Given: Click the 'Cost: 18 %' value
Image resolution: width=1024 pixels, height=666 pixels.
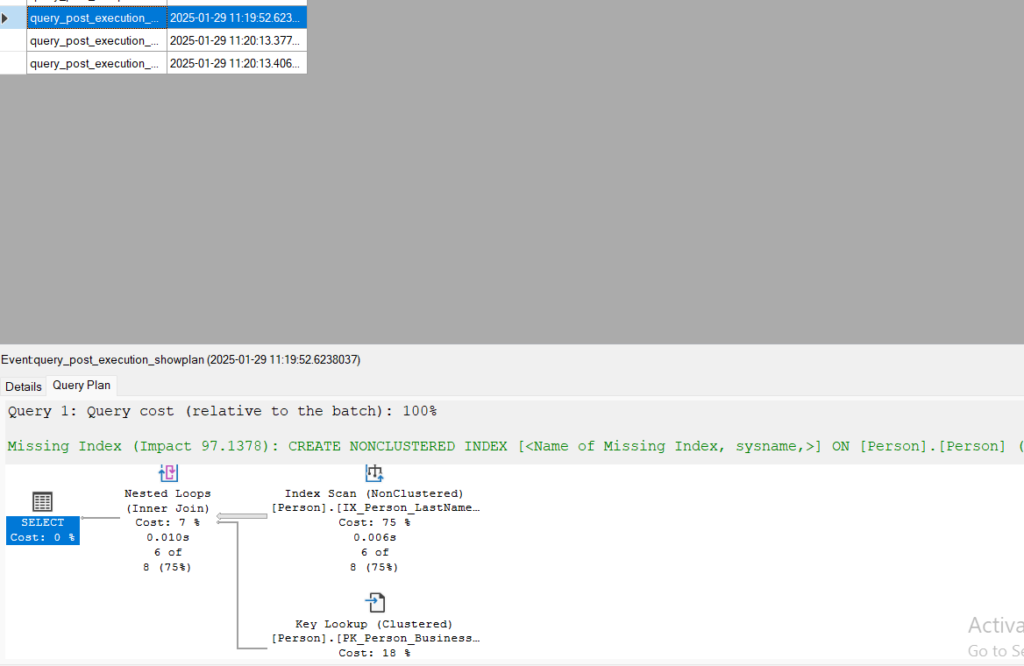Looking at the screenshot, I should pos(374,653).
